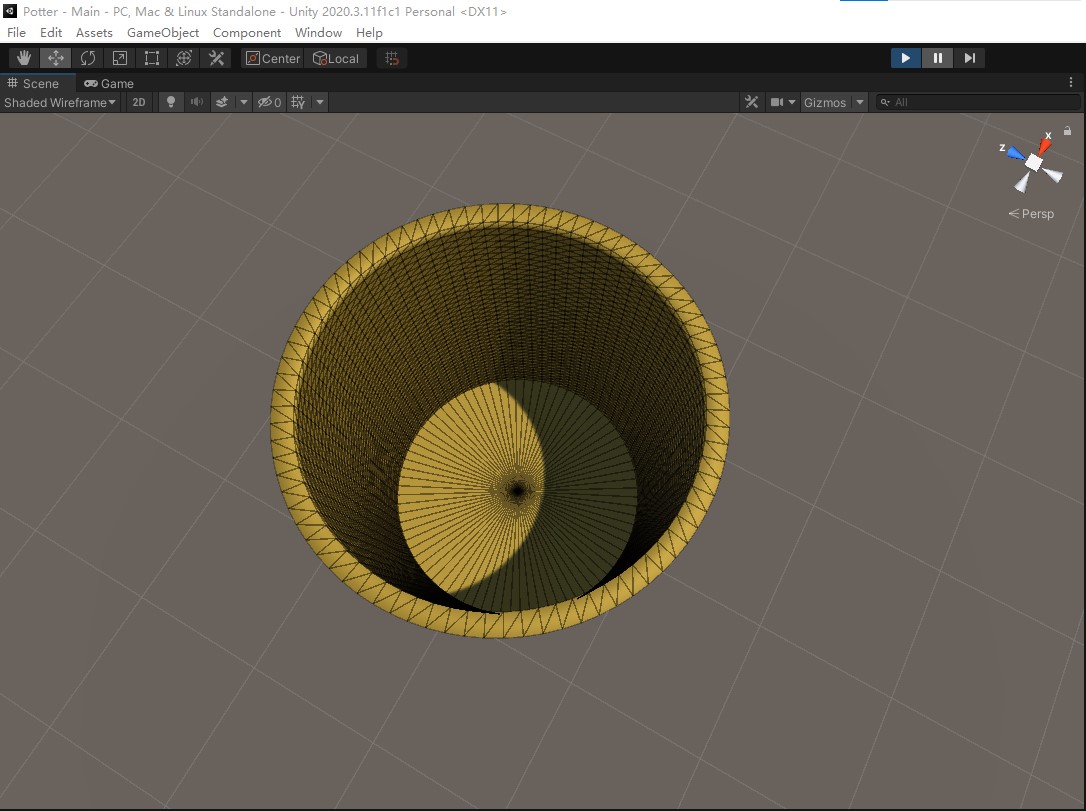Toggle pivot mode Center button

(x=273, y=58)
